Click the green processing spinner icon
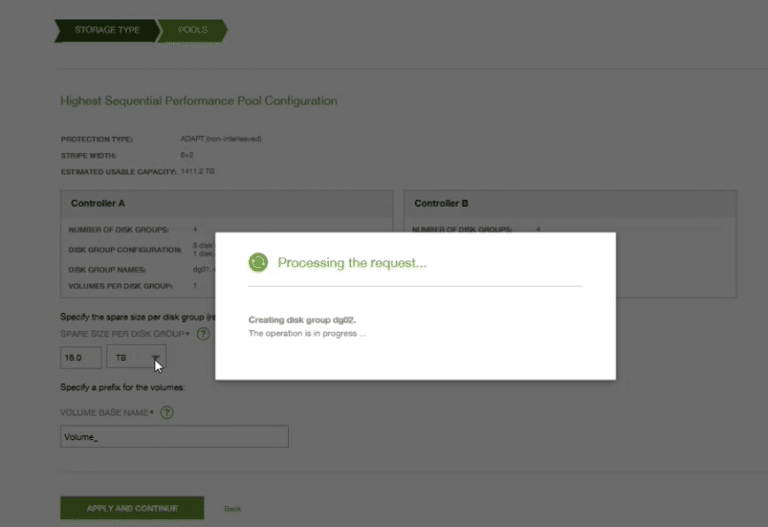This screenshot has width=768, height=527. pyautogui.click(x=258, y=263)
